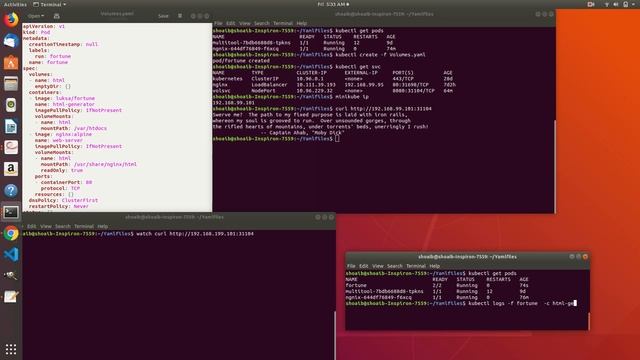Viewport: 640px width, 360px height.
Task: Expand the Open dropdown in gedit
Action: (x=36, y=16)
